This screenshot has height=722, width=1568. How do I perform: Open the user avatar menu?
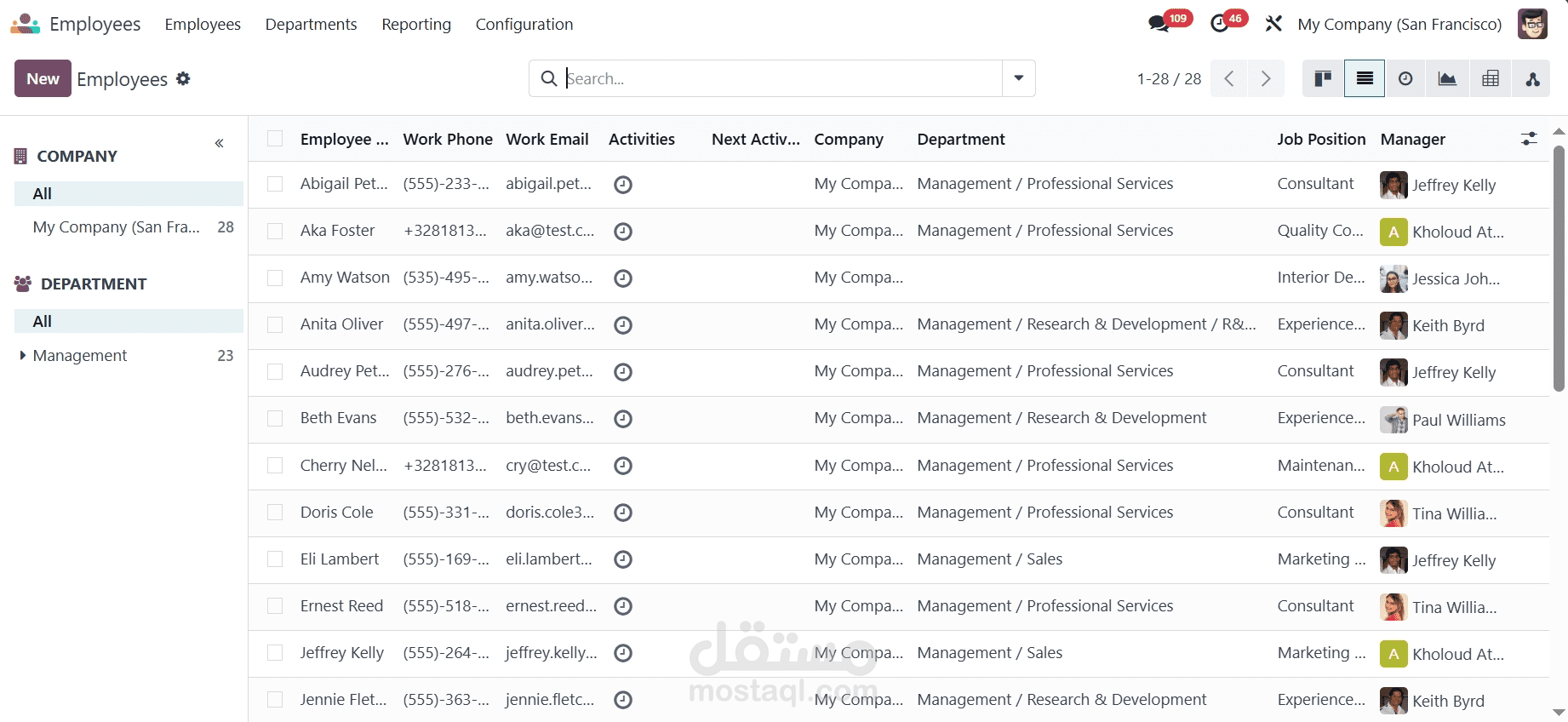pyautogui.click(x=1532, y=24)
